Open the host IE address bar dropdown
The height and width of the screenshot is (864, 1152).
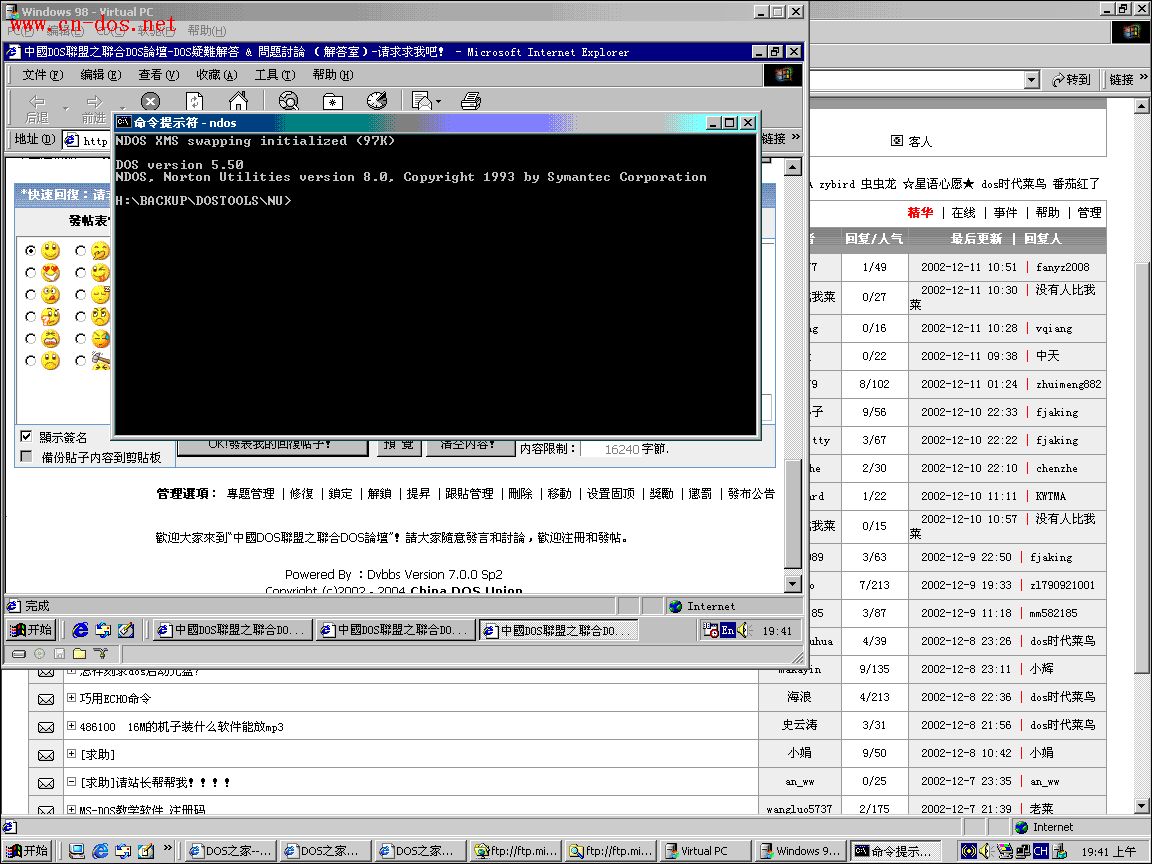(x=1032, y=79)
